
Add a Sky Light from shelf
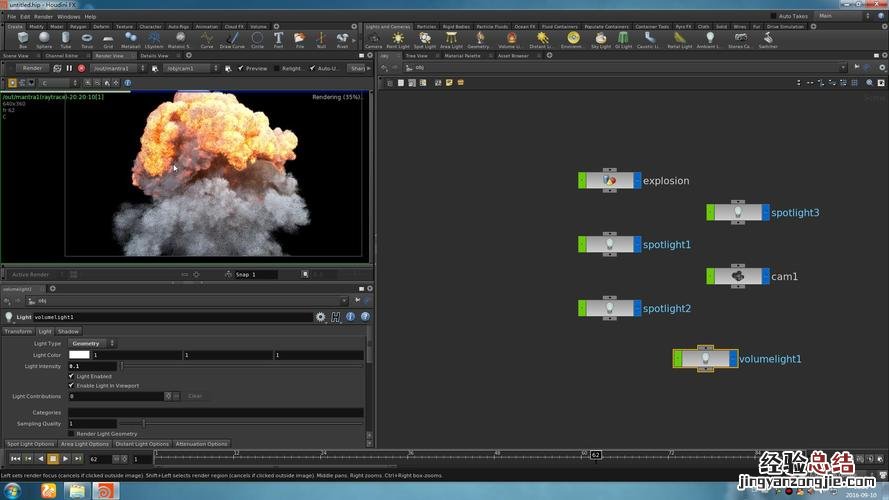pos(601,40)
